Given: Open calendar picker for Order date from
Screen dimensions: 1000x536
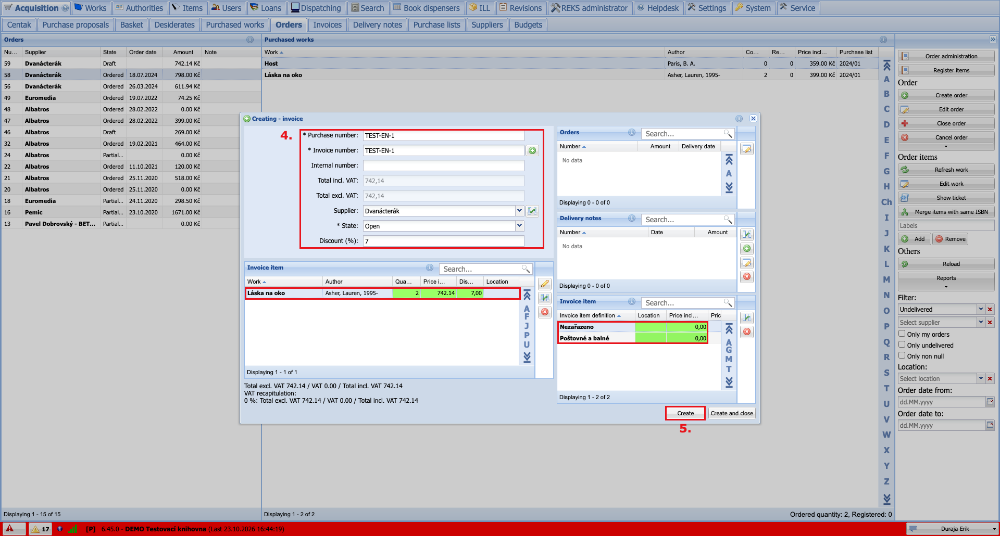Looking at the screenshot, I should point(990,402).
